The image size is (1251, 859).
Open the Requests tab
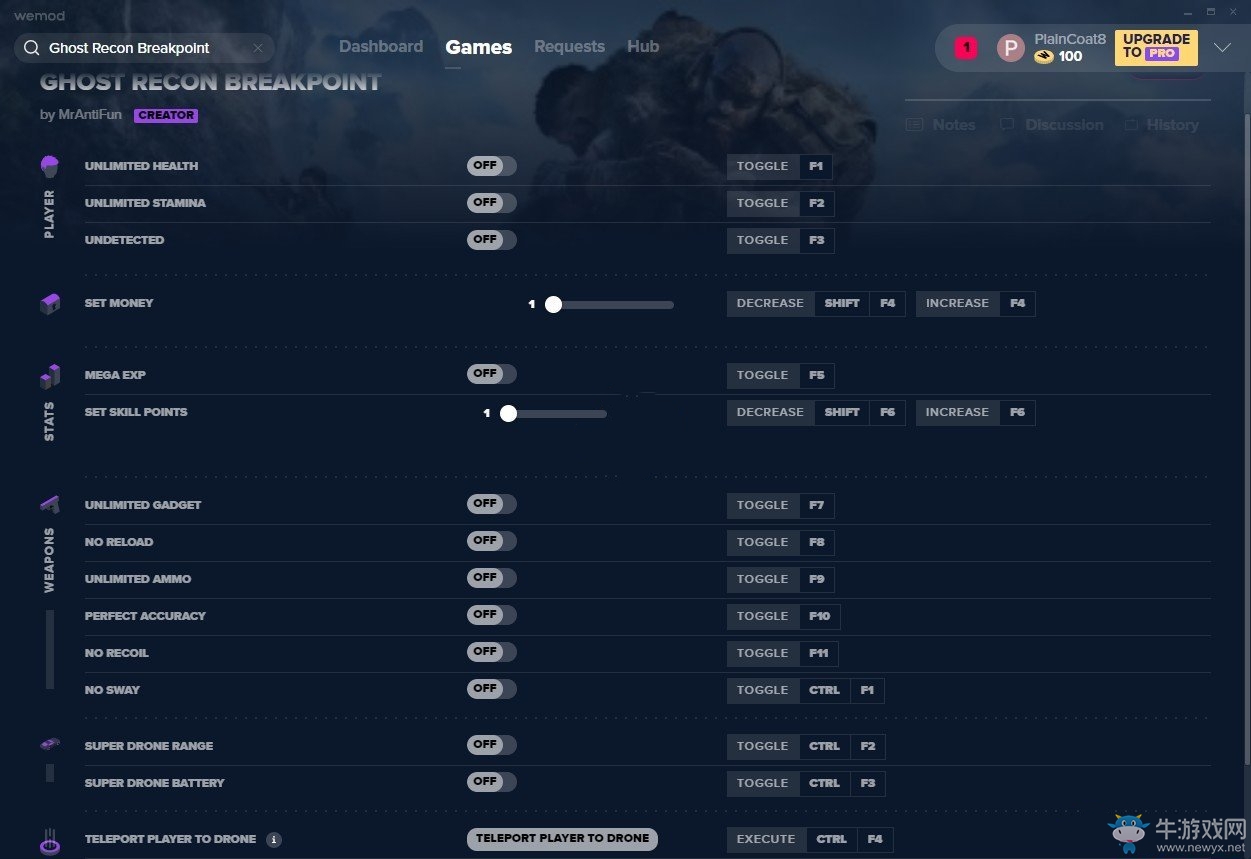(x=569, y=47)
